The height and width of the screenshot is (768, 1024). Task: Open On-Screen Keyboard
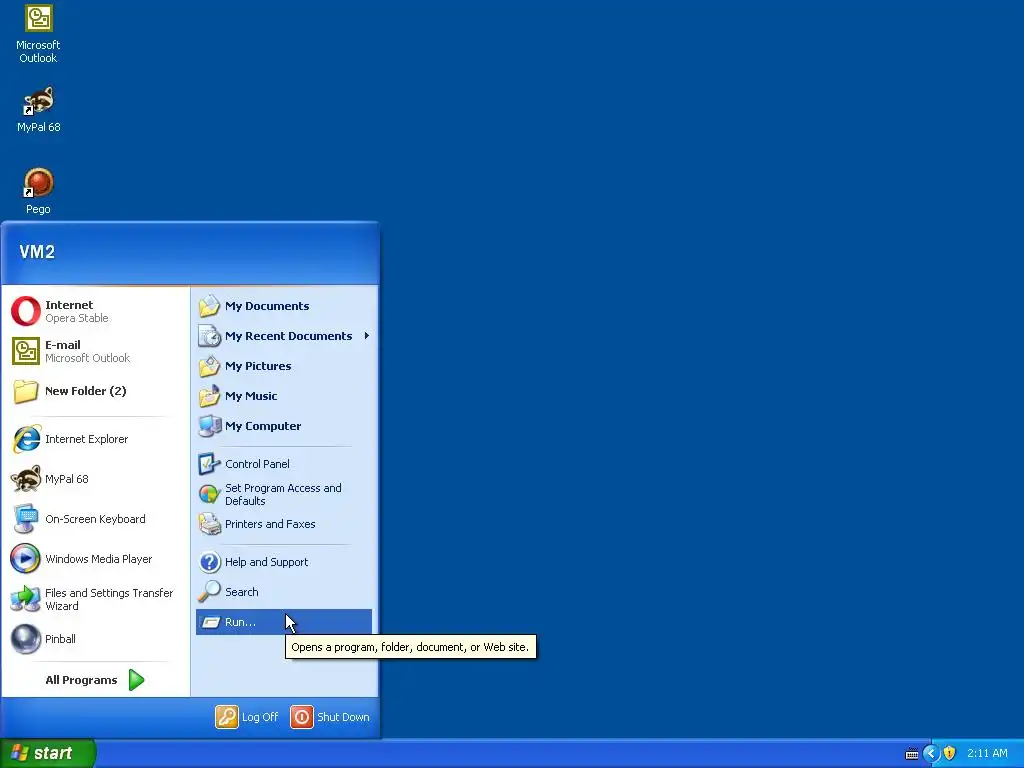click(x=95, y=519)
